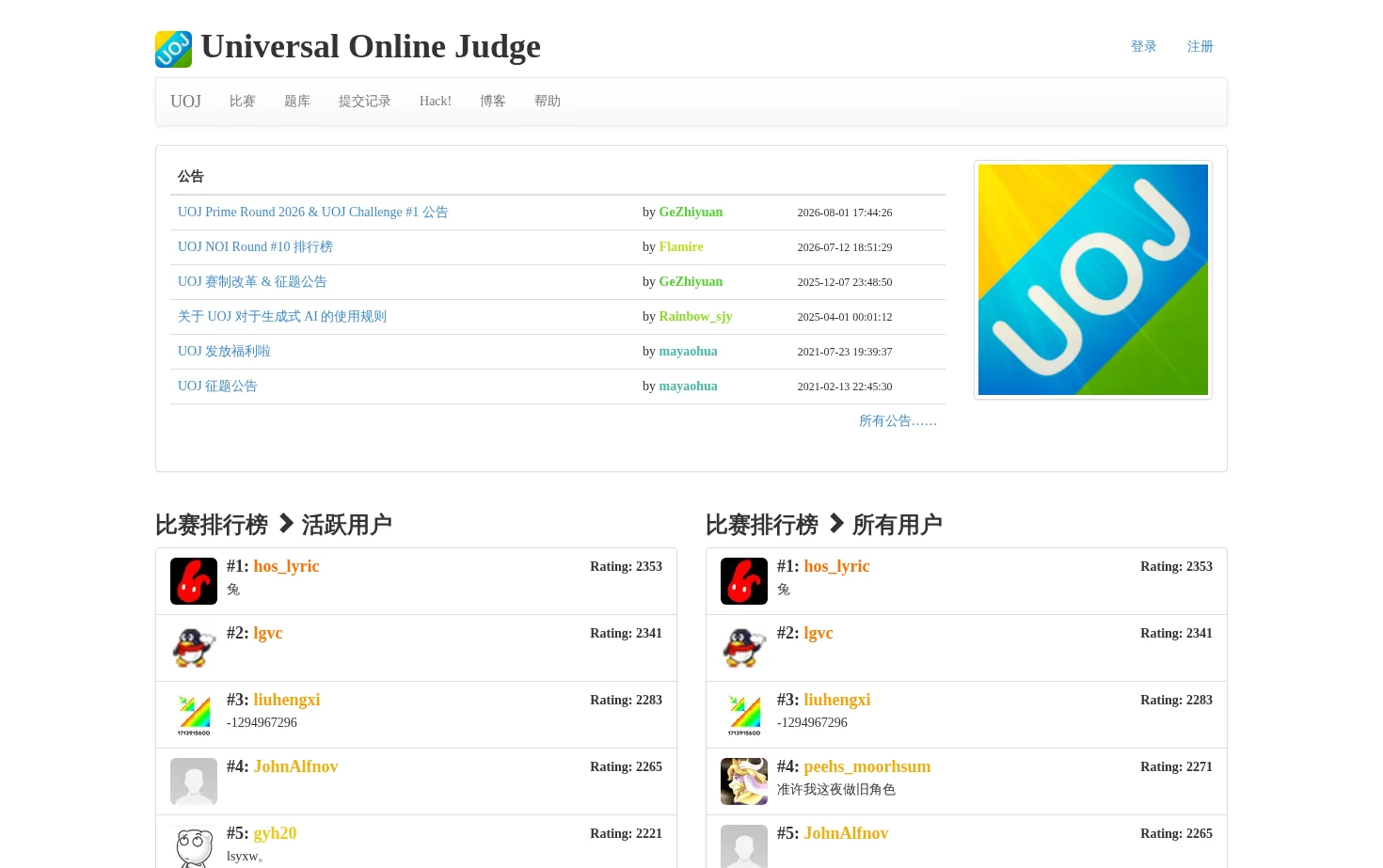Open 关于 UOJ 对于生成式 AI 的使用规则 announcement

point(282,316)
